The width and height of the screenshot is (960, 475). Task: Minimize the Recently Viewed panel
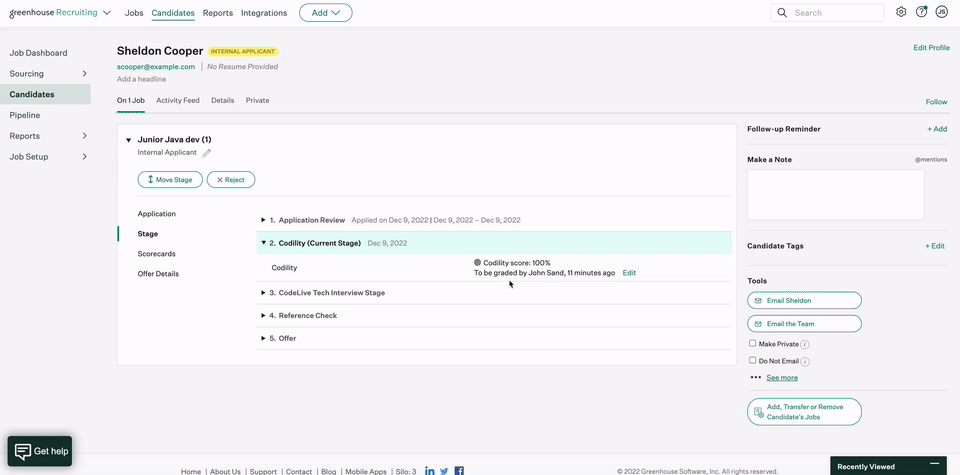click(x=934, y=465)
